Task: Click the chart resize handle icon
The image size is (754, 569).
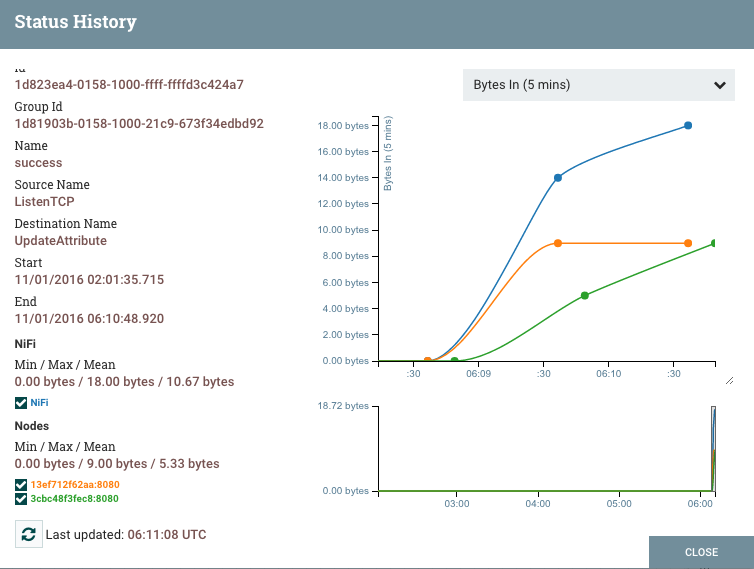Action: [729, 381]
